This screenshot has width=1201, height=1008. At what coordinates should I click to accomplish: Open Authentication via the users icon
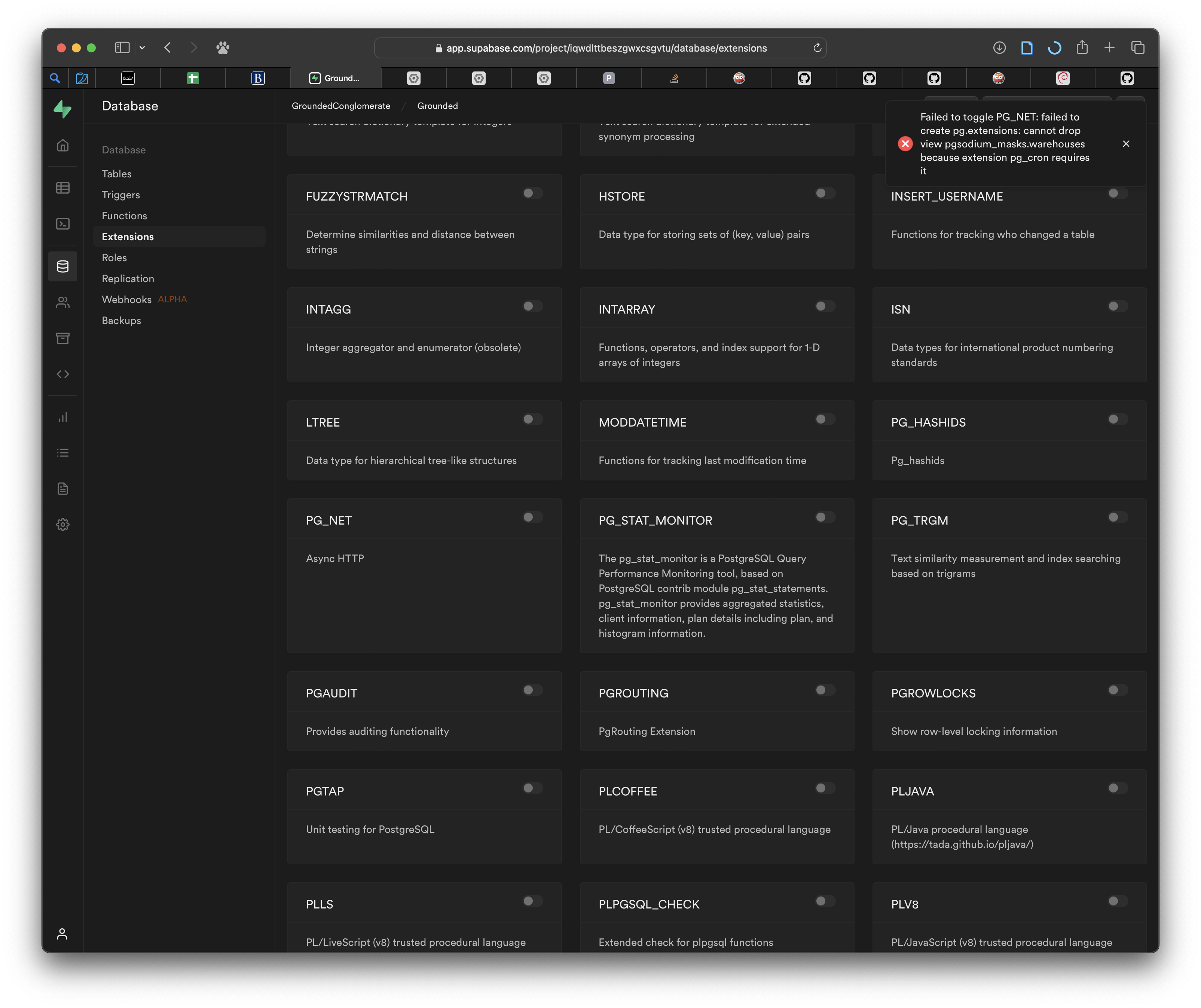click(x=62, y=302)
